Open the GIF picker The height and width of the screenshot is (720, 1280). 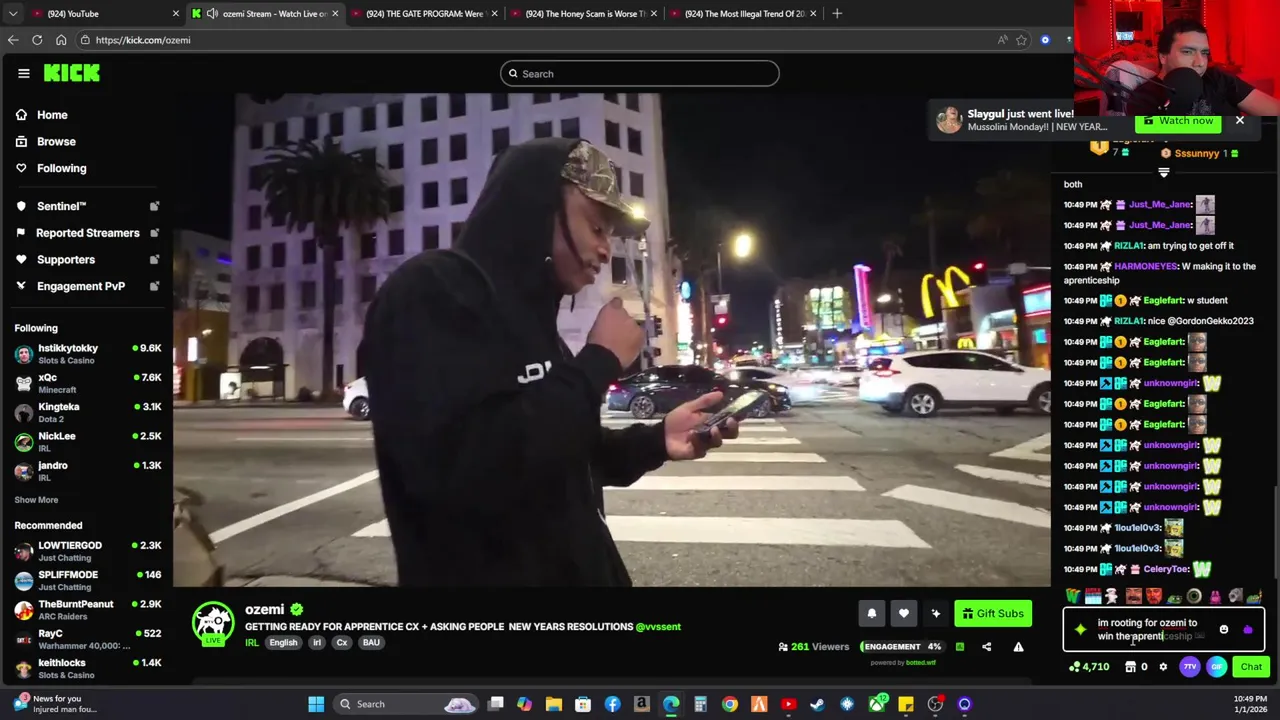pyautogui.click(x=1216, y=667)
